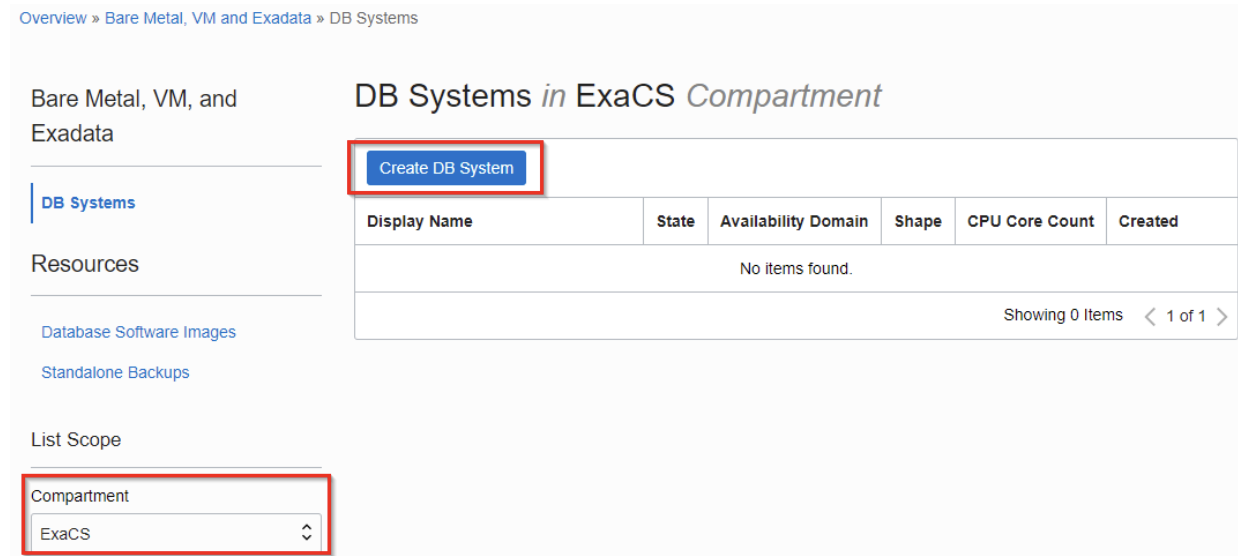Click the Shape column header
Viewport: 1238px width, 556px height.
(x=917, y=222)
